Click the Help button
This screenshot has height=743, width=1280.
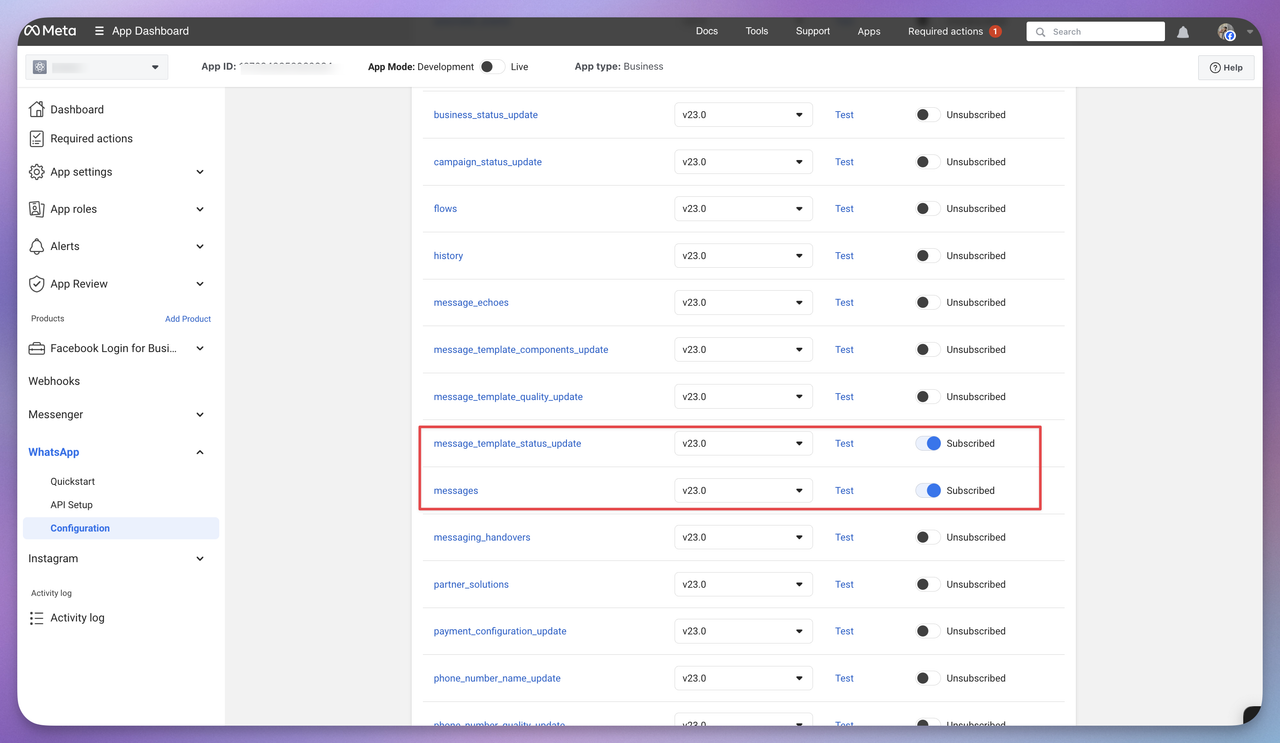(x=1226, y=67)
